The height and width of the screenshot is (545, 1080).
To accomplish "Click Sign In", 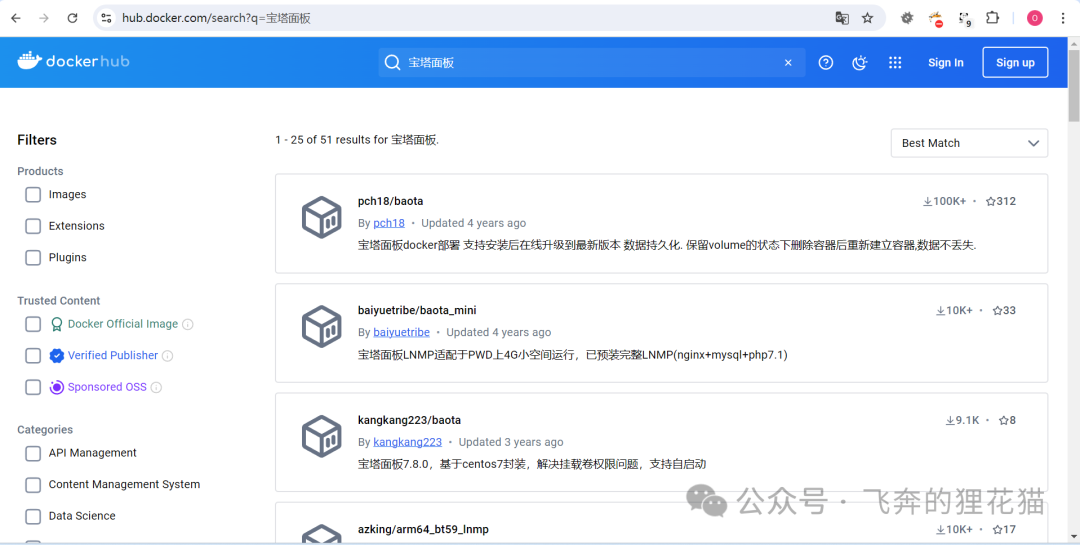I will 945,63.
